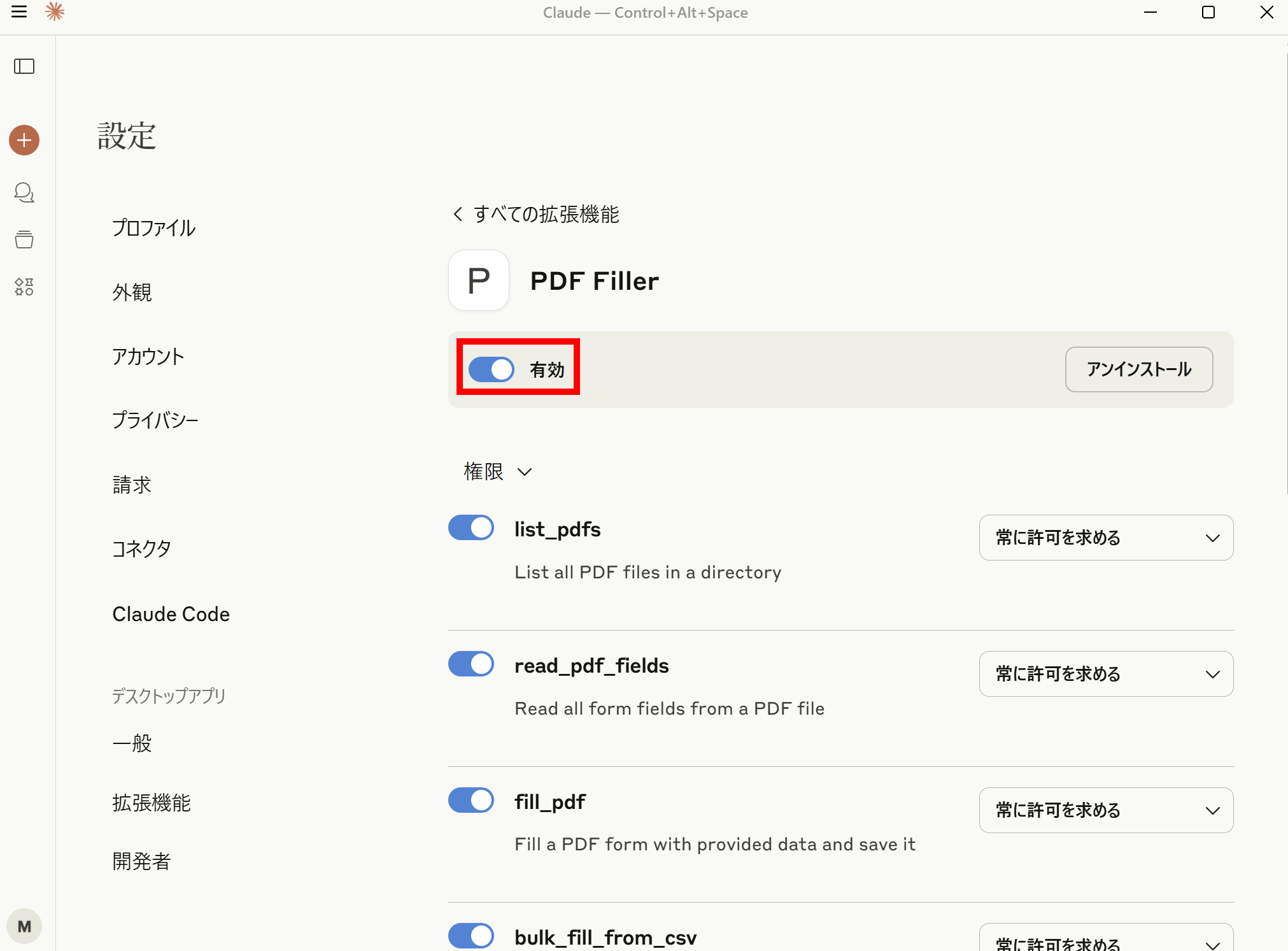Open アカウント settings
Screen dimensions: 1288x951
pyautogui.click(x=148, y=357)
